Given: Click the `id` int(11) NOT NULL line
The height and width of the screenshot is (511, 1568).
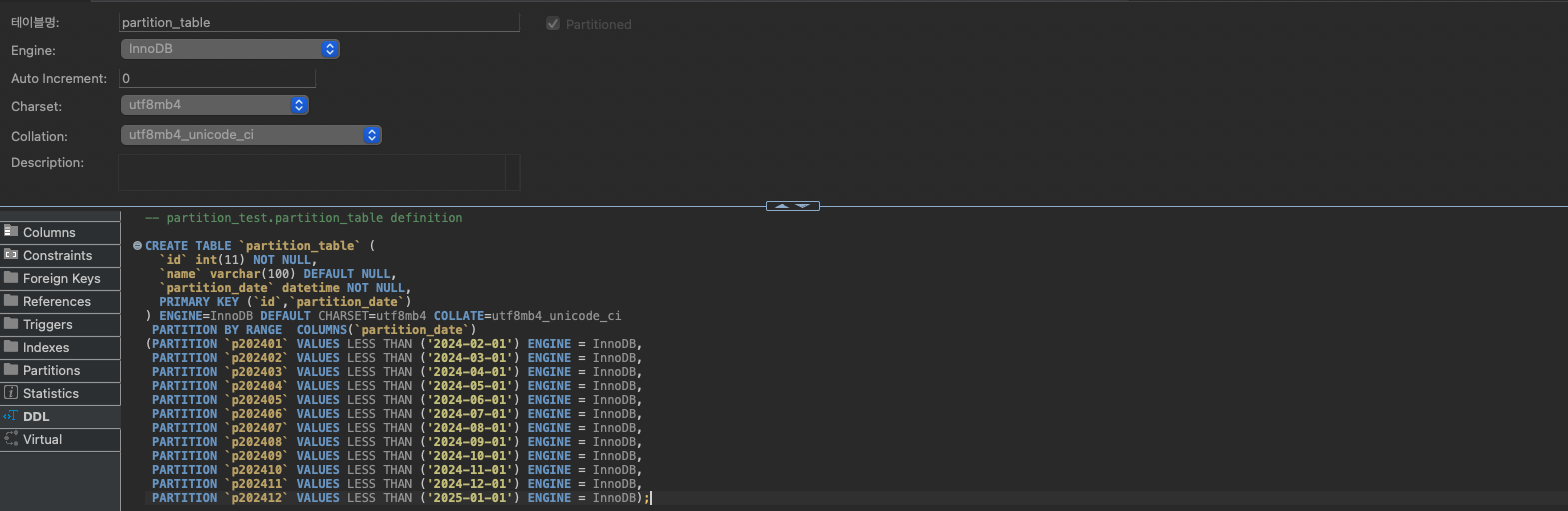Looking at the screenshot, I should [x=238, y=259].
